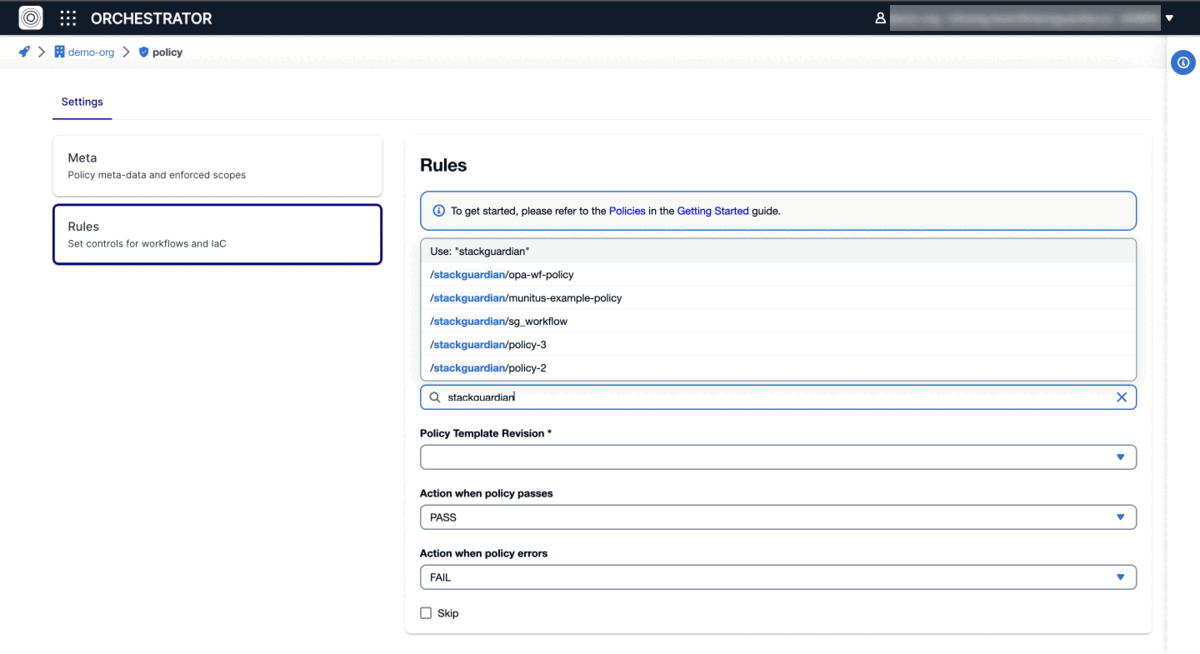Select the Meta settings section
This screenshot has width=1200, height=654.
(x=217, y=166)
